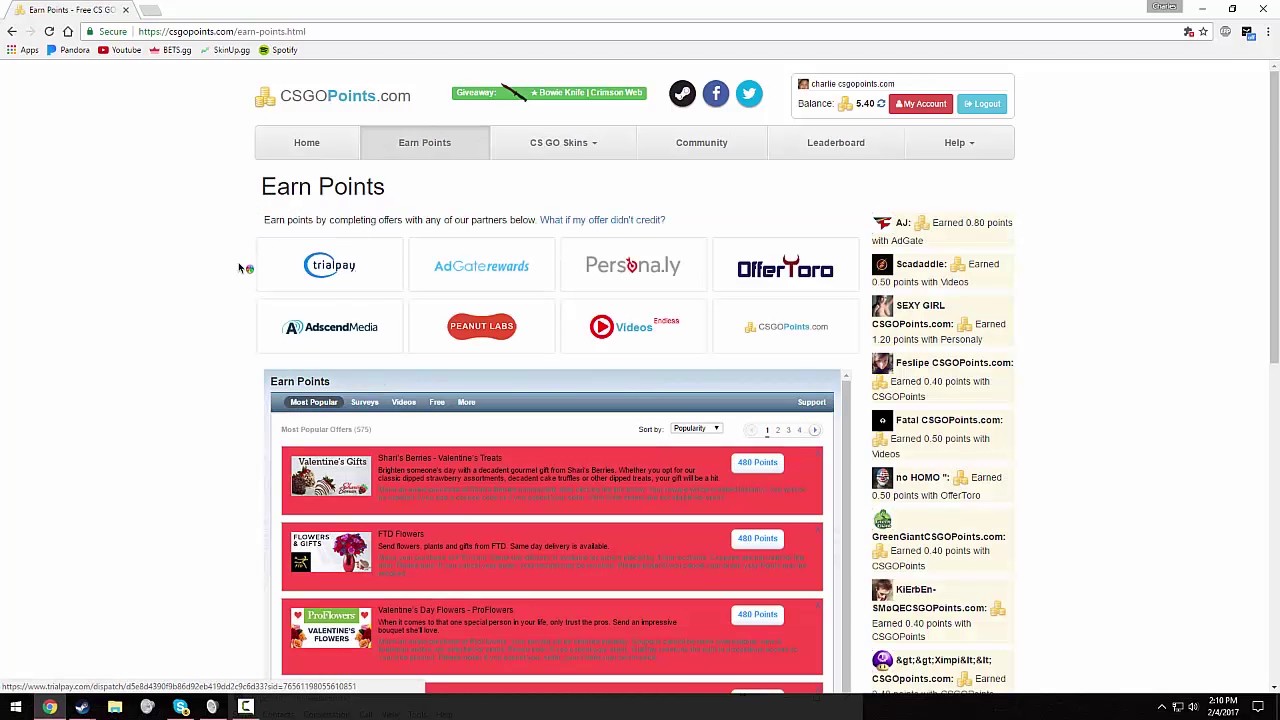Open Shari's Berries Valentine's Gifts thumbnail

click(331, 475)
